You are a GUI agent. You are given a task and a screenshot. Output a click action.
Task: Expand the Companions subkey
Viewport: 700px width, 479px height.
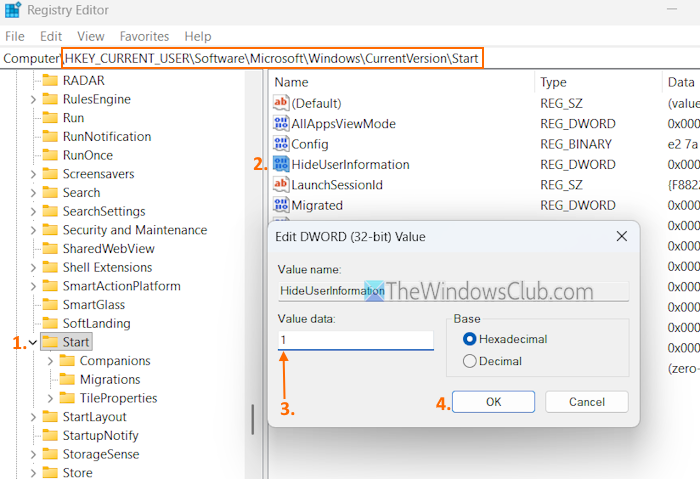(x=50, y=361)
